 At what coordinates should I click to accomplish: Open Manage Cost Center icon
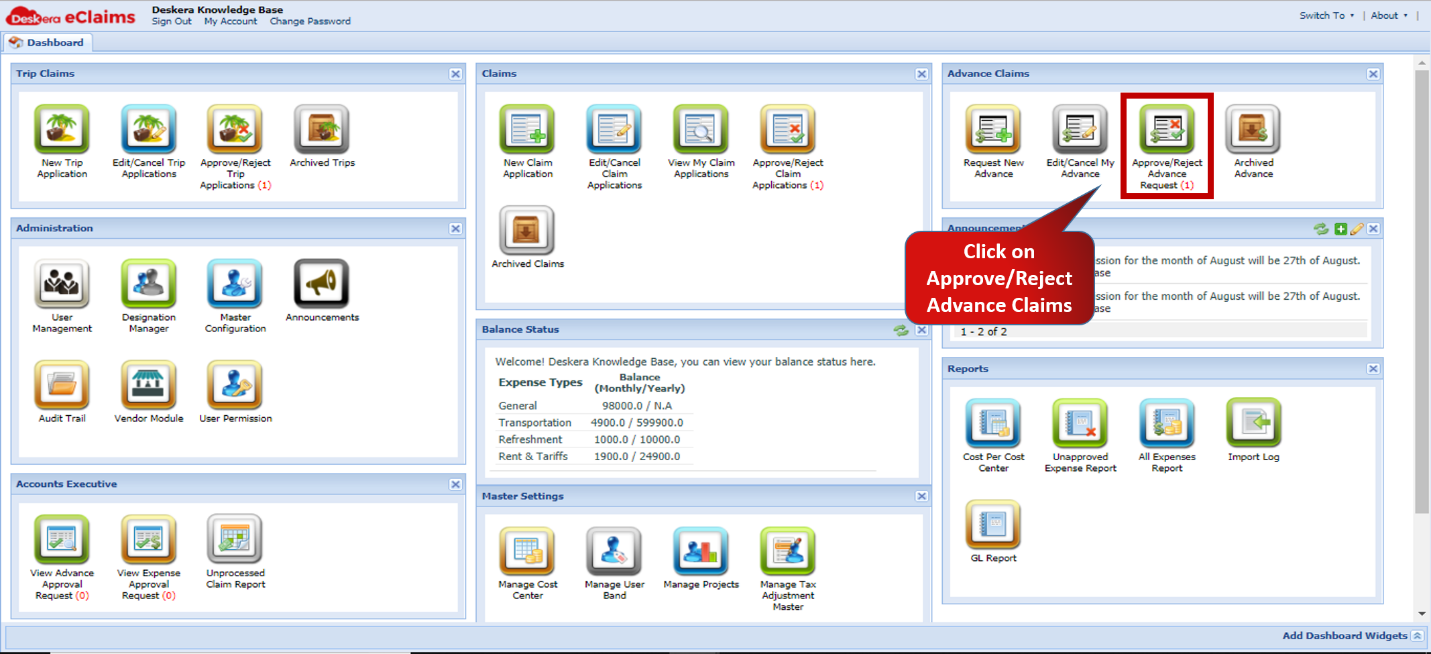point(527,552)
